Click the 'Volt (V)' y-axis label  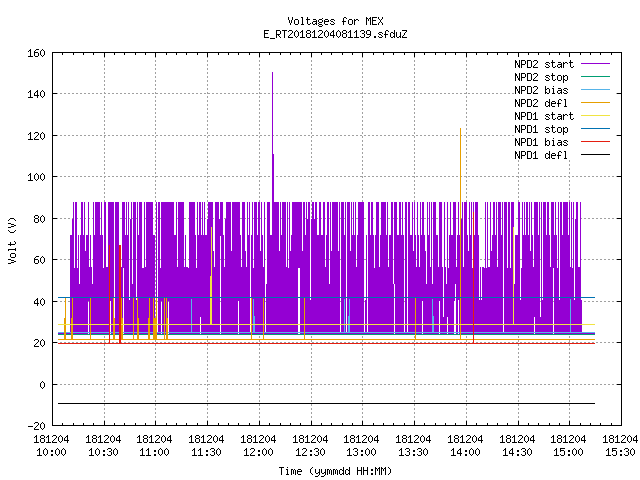click(x=12, y=240)
